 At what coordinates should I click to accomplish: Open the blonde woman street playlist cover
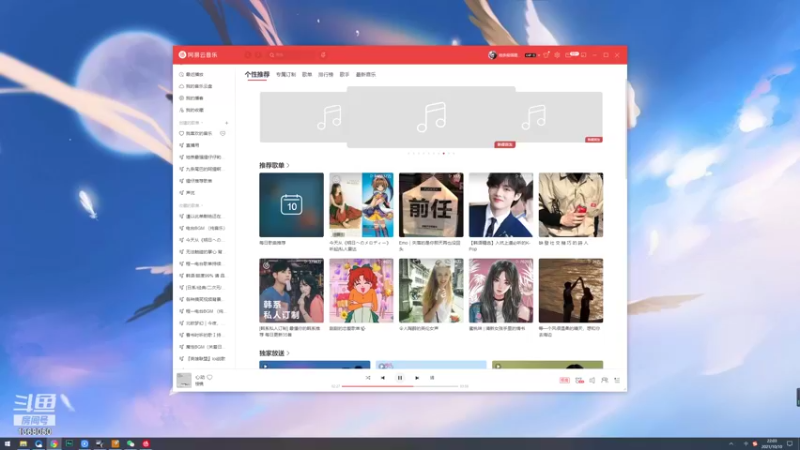click(x=431, y=290)
